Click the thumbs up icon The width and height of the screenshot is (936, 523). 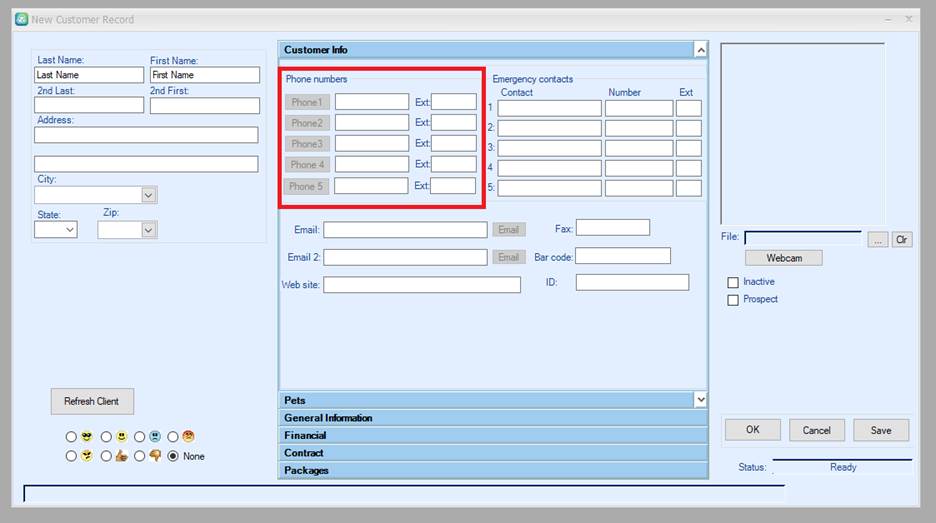121,456
